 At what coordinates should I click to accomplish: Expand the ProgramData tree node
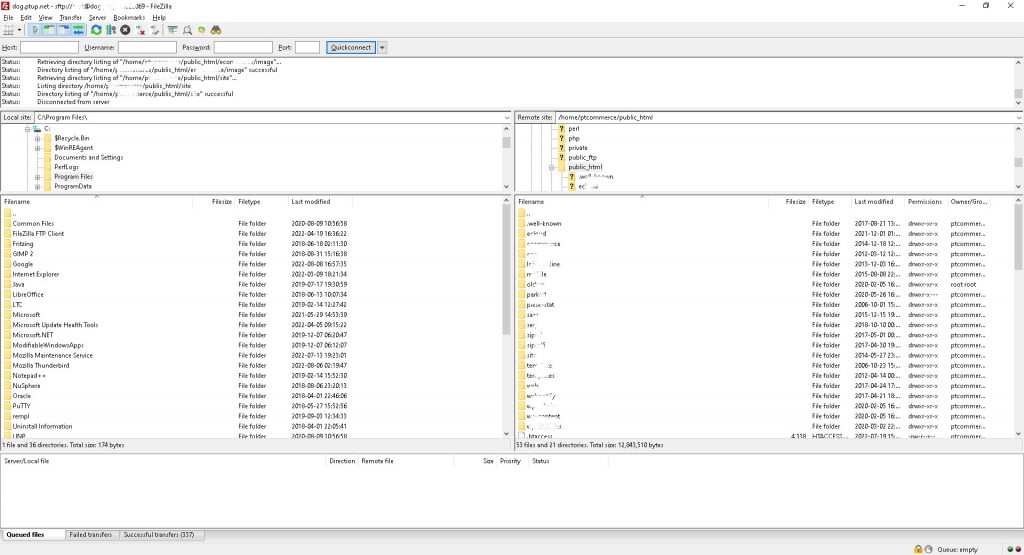click(x=37, y=187)
